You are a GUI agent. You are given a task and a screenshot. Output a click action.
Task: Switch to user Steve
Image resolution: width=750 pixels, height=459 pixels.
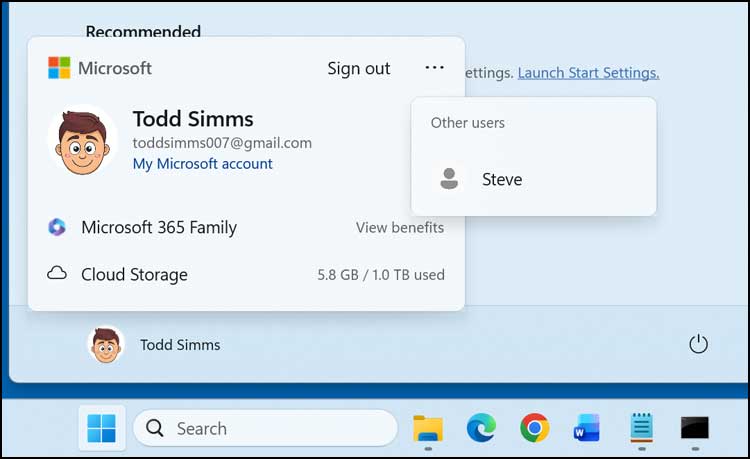533,179
